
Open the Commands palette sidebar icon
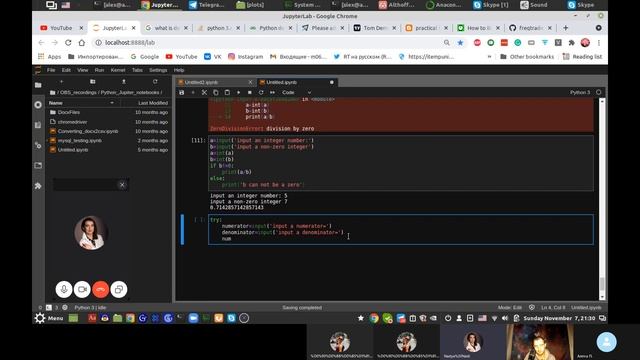tap(38, 125)
